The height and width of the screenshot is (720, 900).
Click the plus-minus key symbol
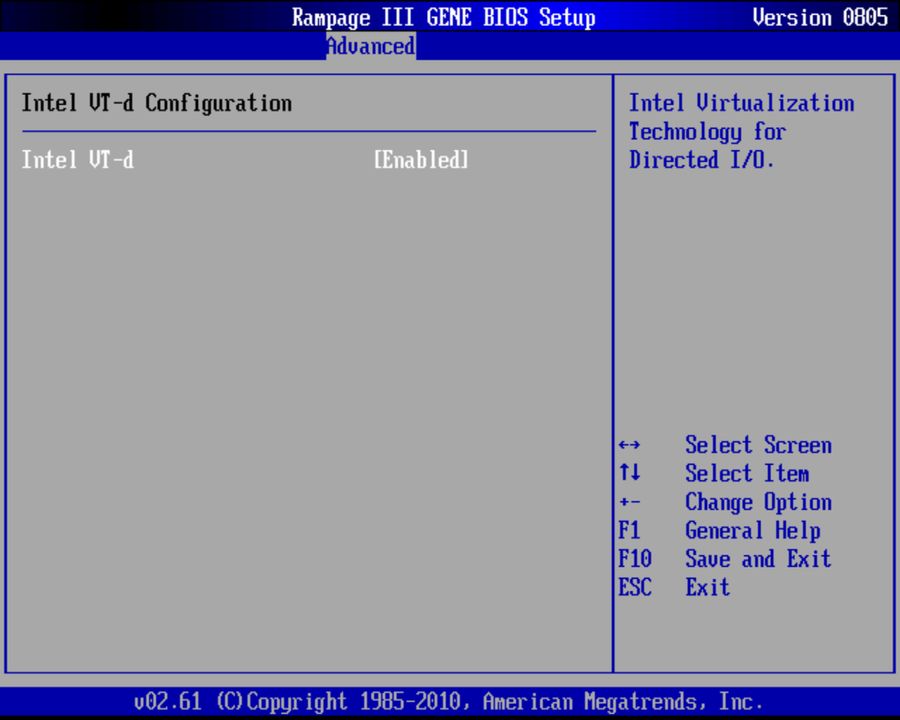(629, 502)
